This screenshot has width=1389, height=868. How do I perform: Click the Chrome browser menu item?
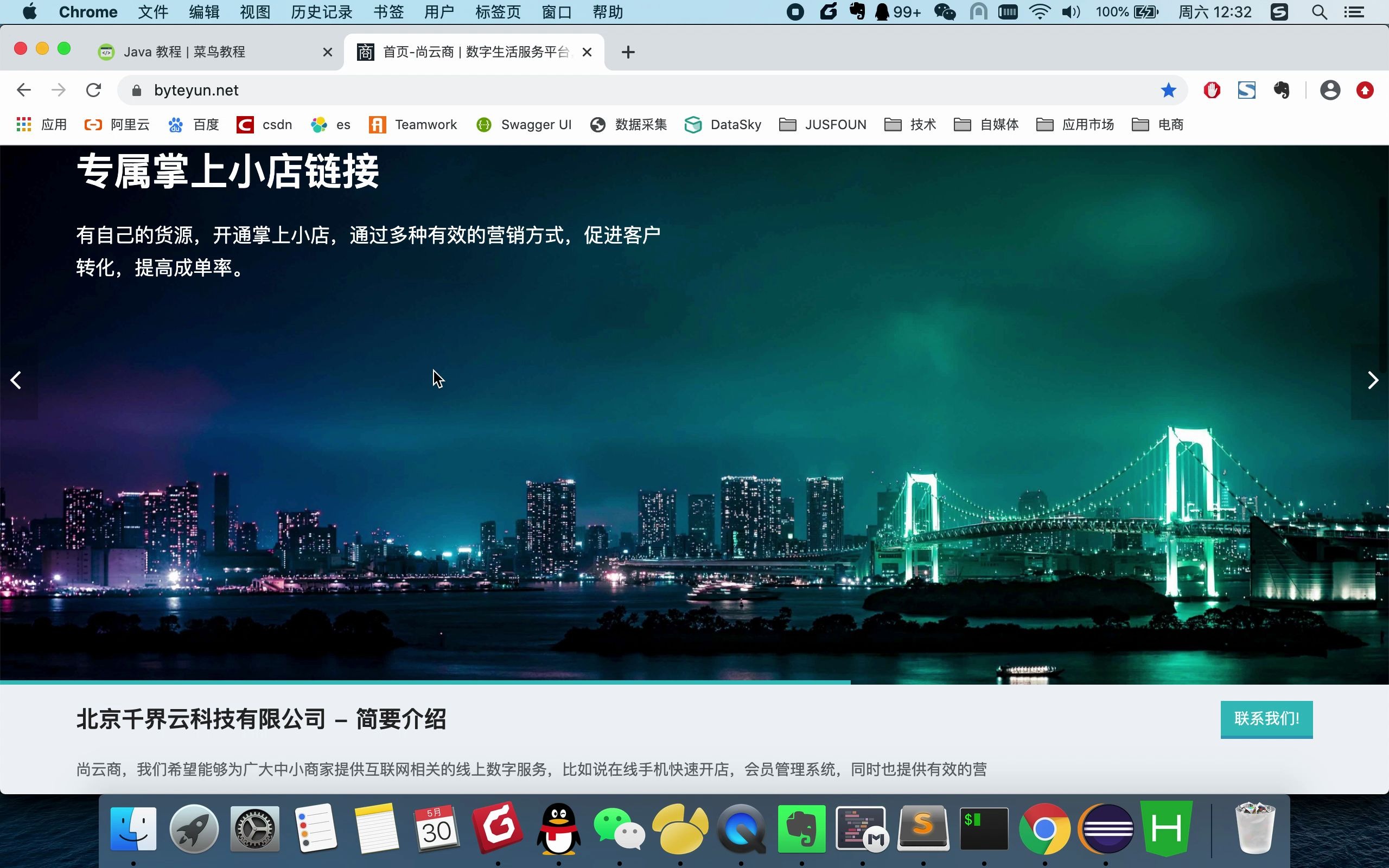[89, 11]
